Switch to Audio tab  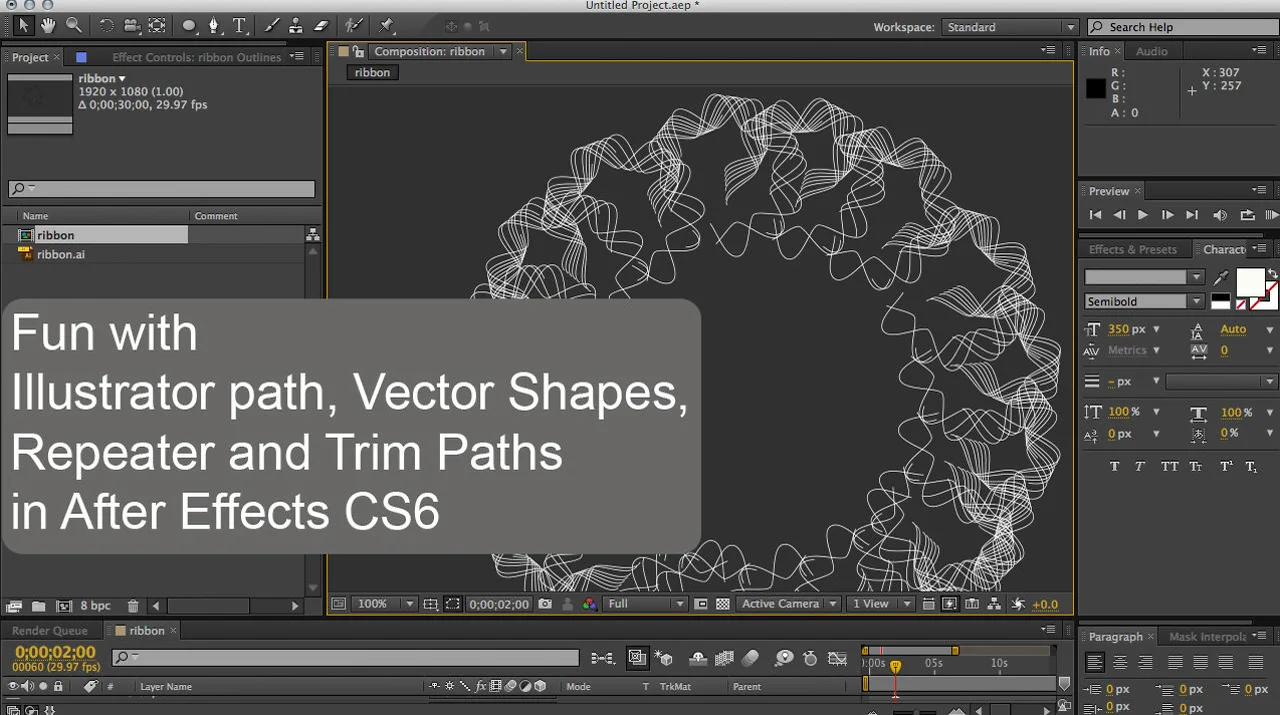(x=1151, y=51)
